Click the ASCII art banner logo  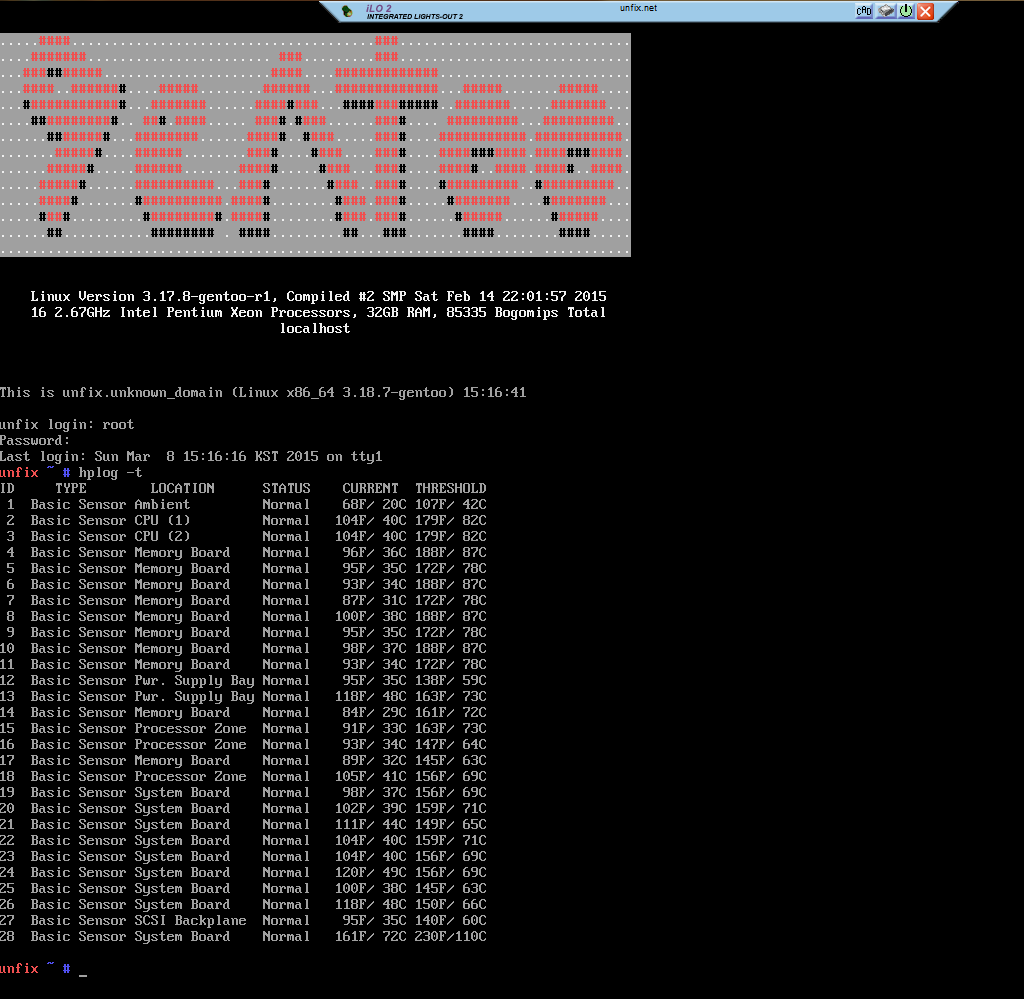tap(315, 145)
